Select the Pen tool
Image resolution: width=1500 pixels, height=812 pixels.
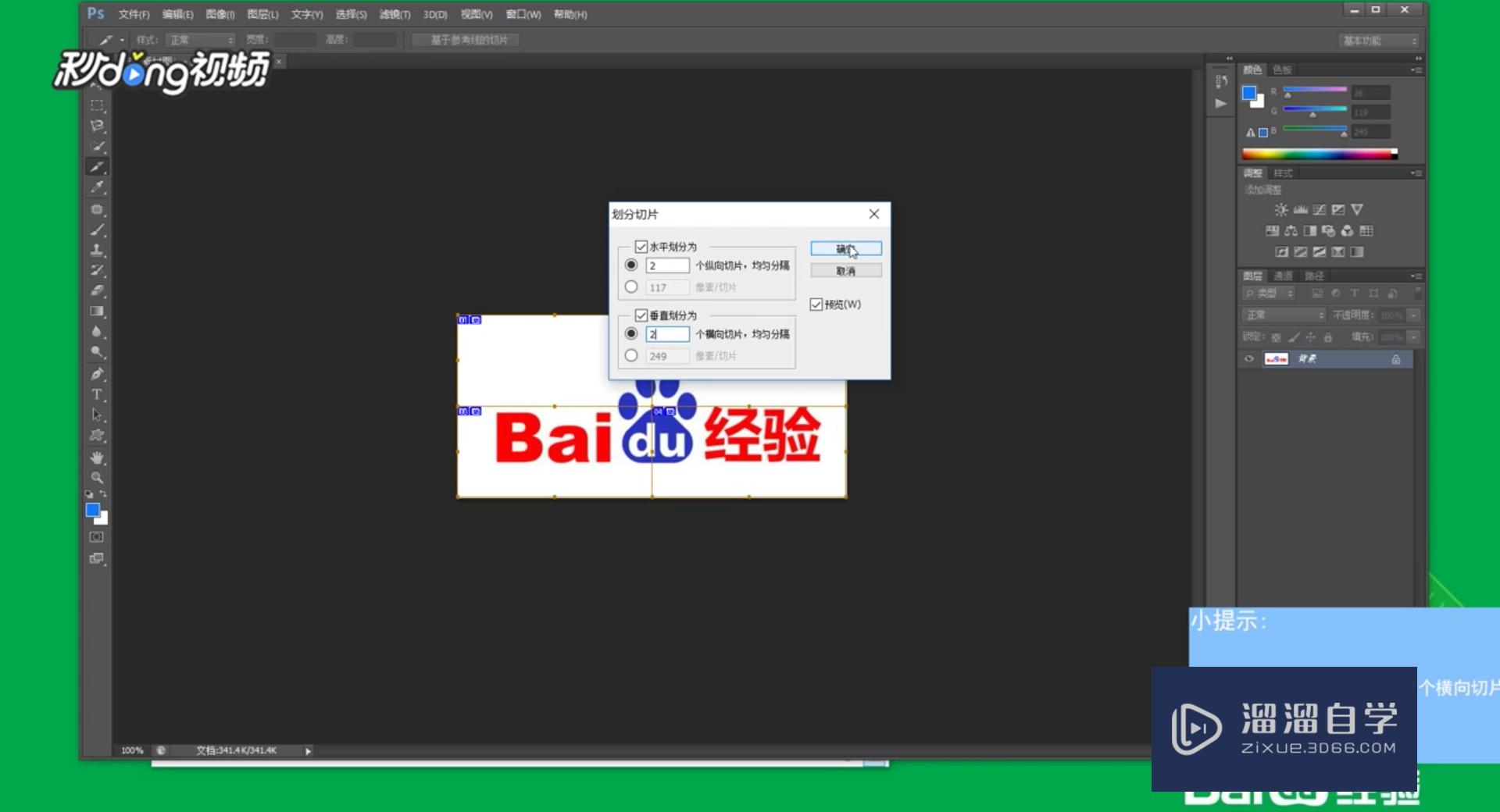tap(97, 374)
